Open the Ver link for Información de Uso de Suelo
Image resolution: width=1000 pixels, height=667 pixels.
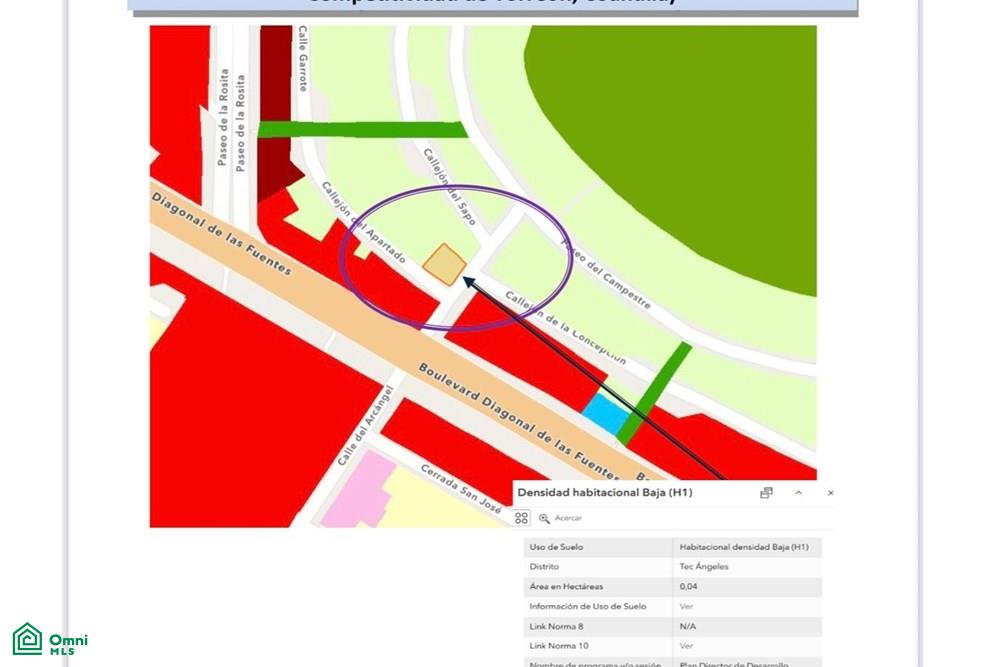686,606
